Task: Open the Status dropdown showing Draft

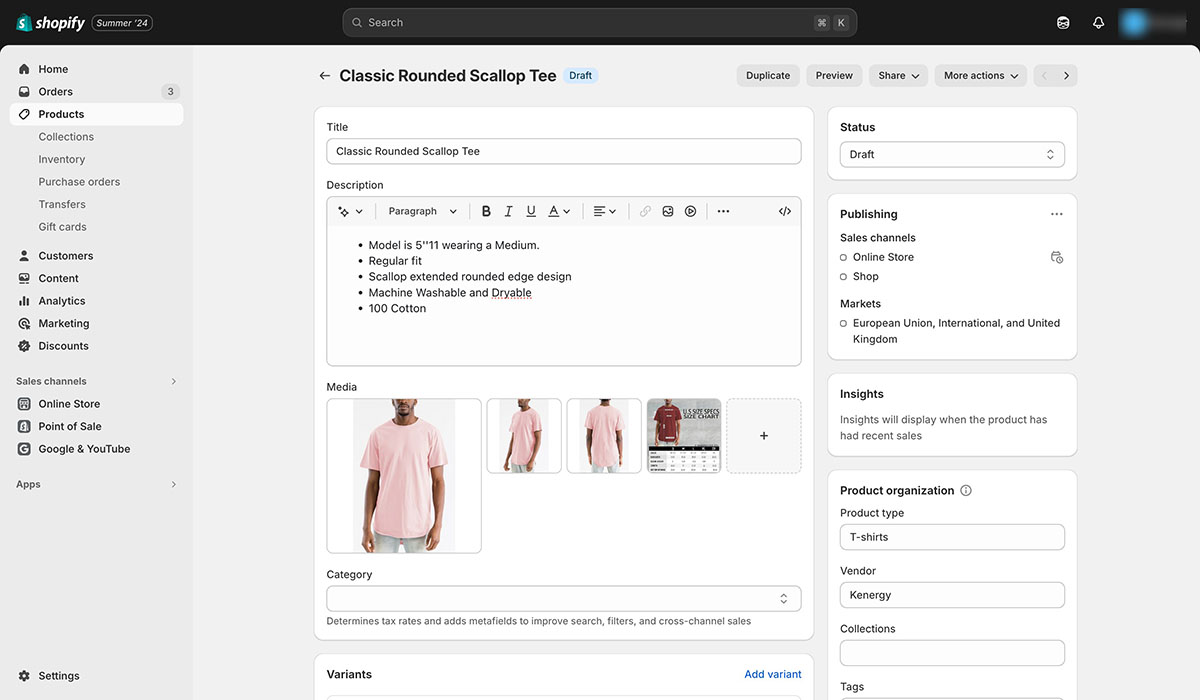Action: pos(951,154)
